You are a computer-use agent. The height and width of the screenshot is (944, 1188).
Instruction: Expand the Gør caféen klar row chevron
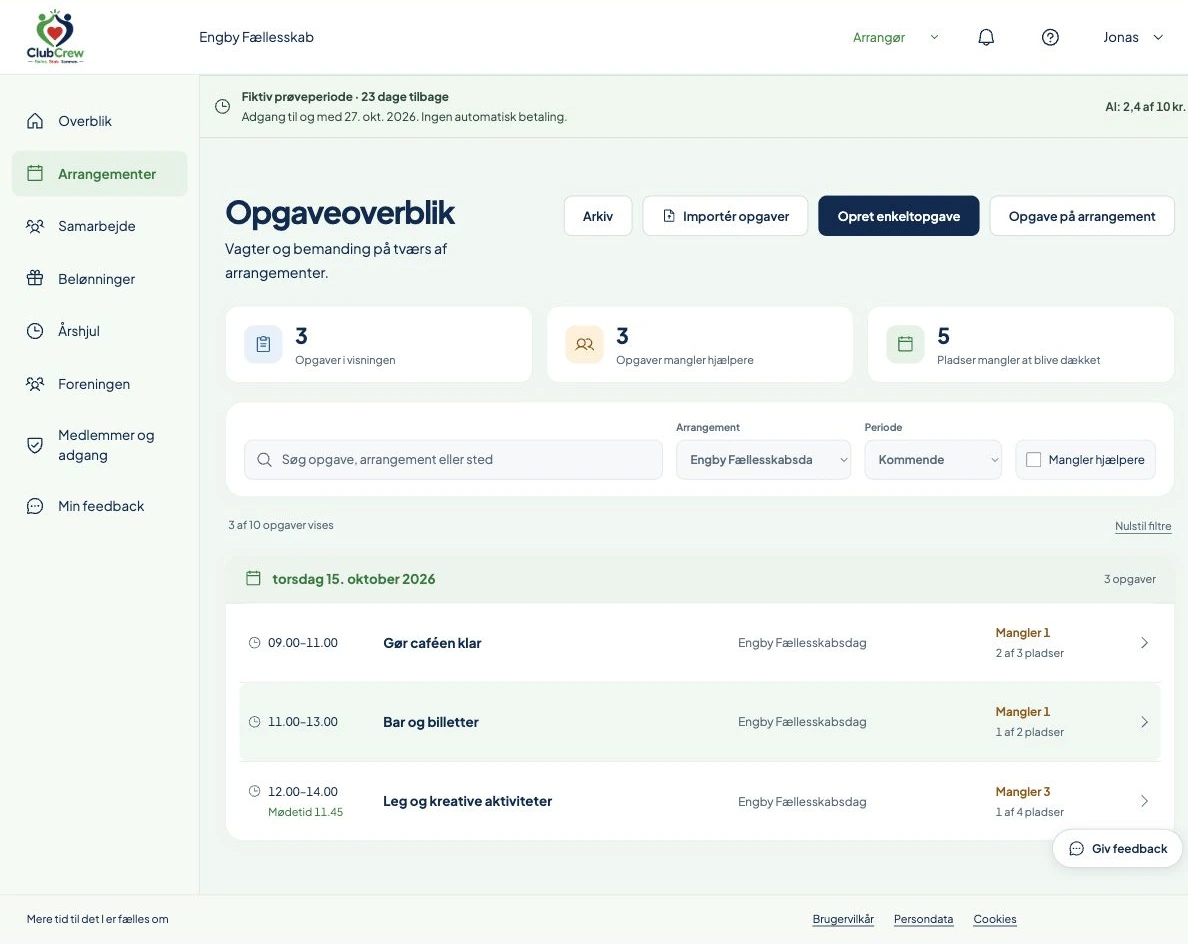click(1144, 643)
